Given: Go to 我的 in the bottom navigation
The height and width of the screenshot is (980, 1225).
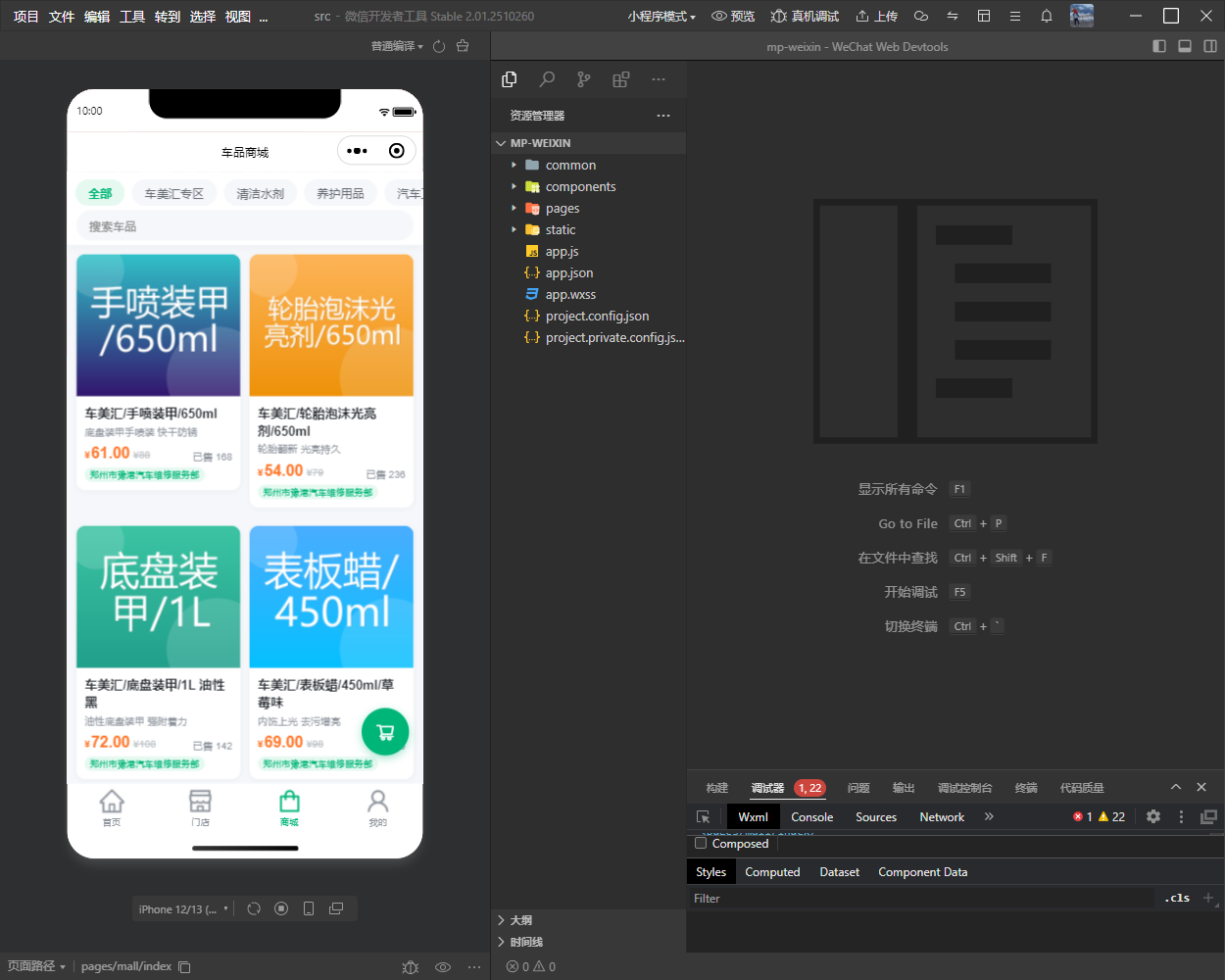Looking at the screenshot, I should [x=378, y=808].
